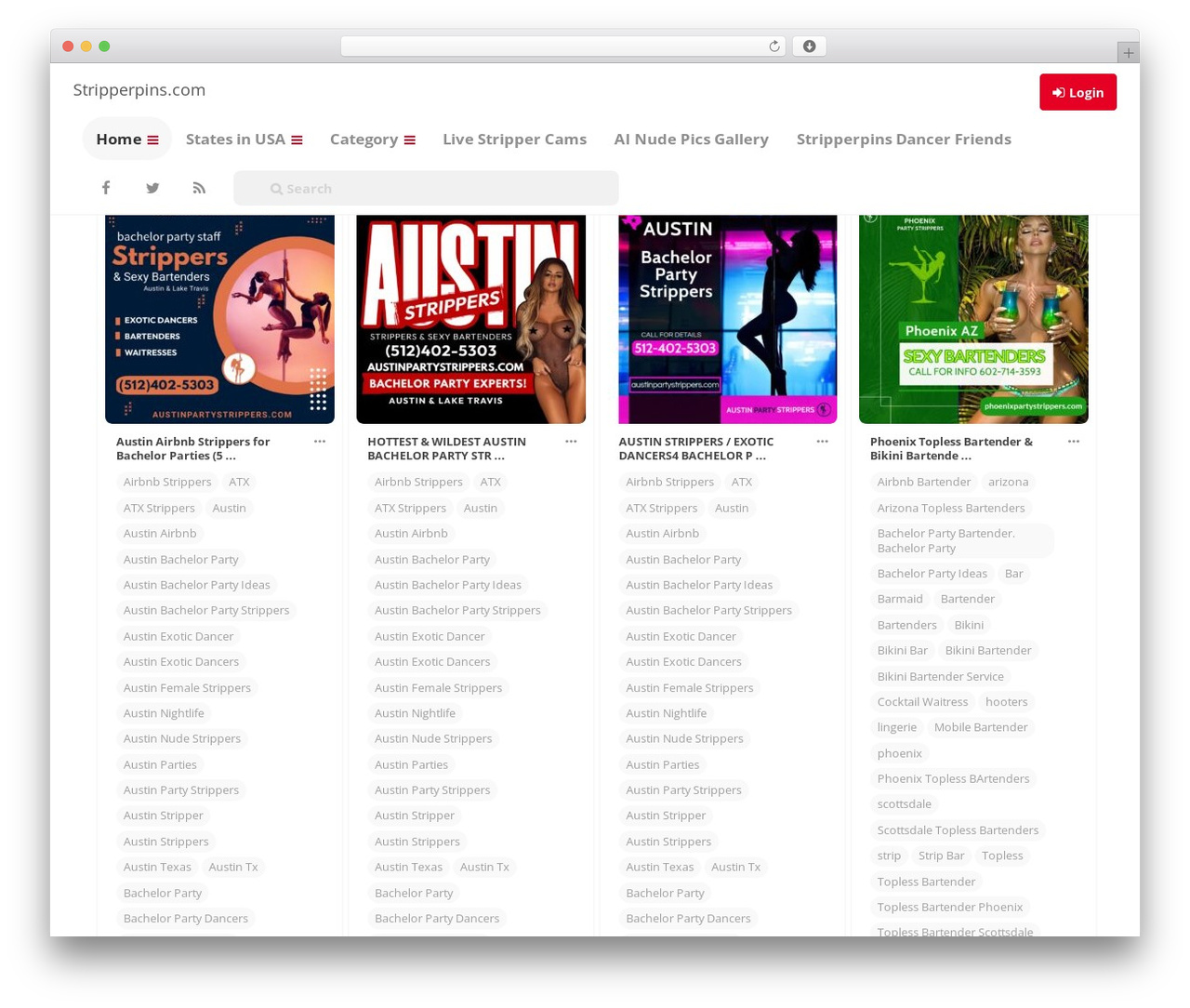Image resolution: width=1190 pixels, height=1008 pixels.
Task: Open the RSS feed icon
Action: [199, 188]
